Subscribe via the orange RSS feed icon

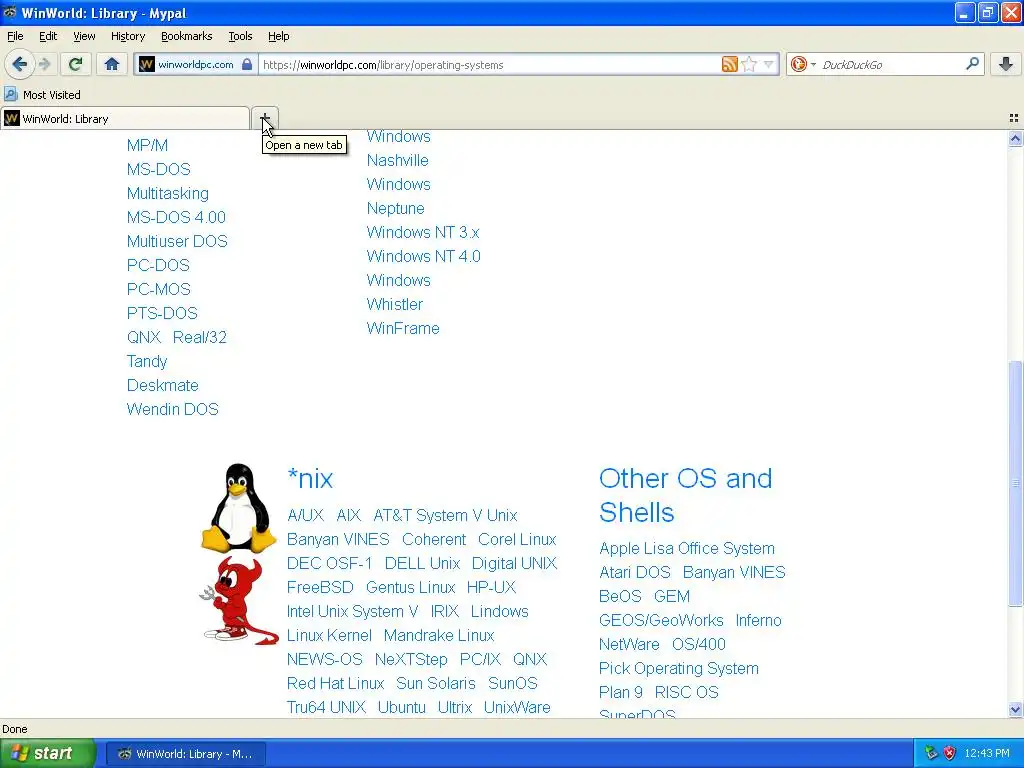coord(729,64)
